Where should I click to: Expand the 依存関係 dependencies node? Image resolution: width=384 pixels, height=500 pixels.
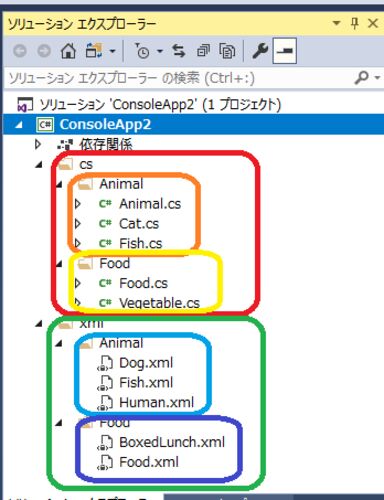pos(38,144)
